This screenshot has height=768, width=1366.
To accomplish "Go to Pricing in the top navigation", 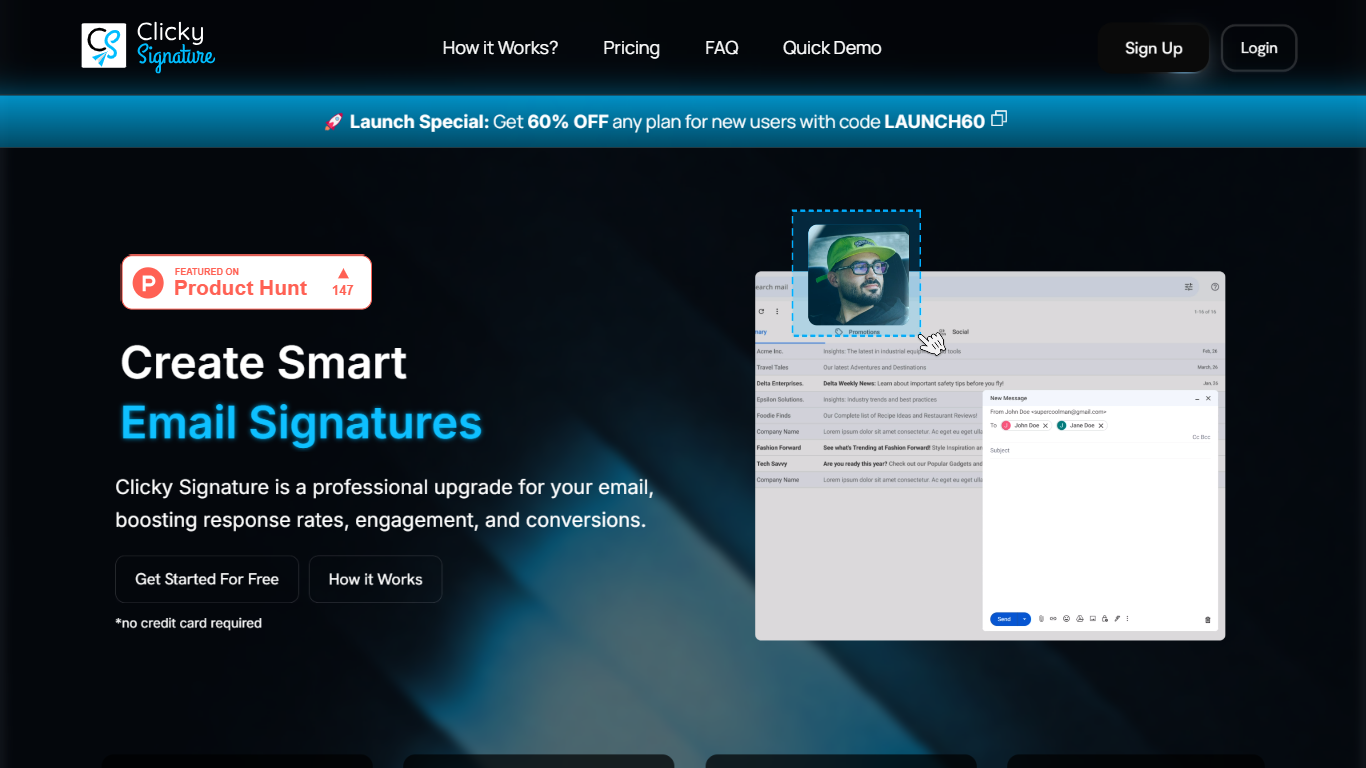I will click(x=631, y=48).
